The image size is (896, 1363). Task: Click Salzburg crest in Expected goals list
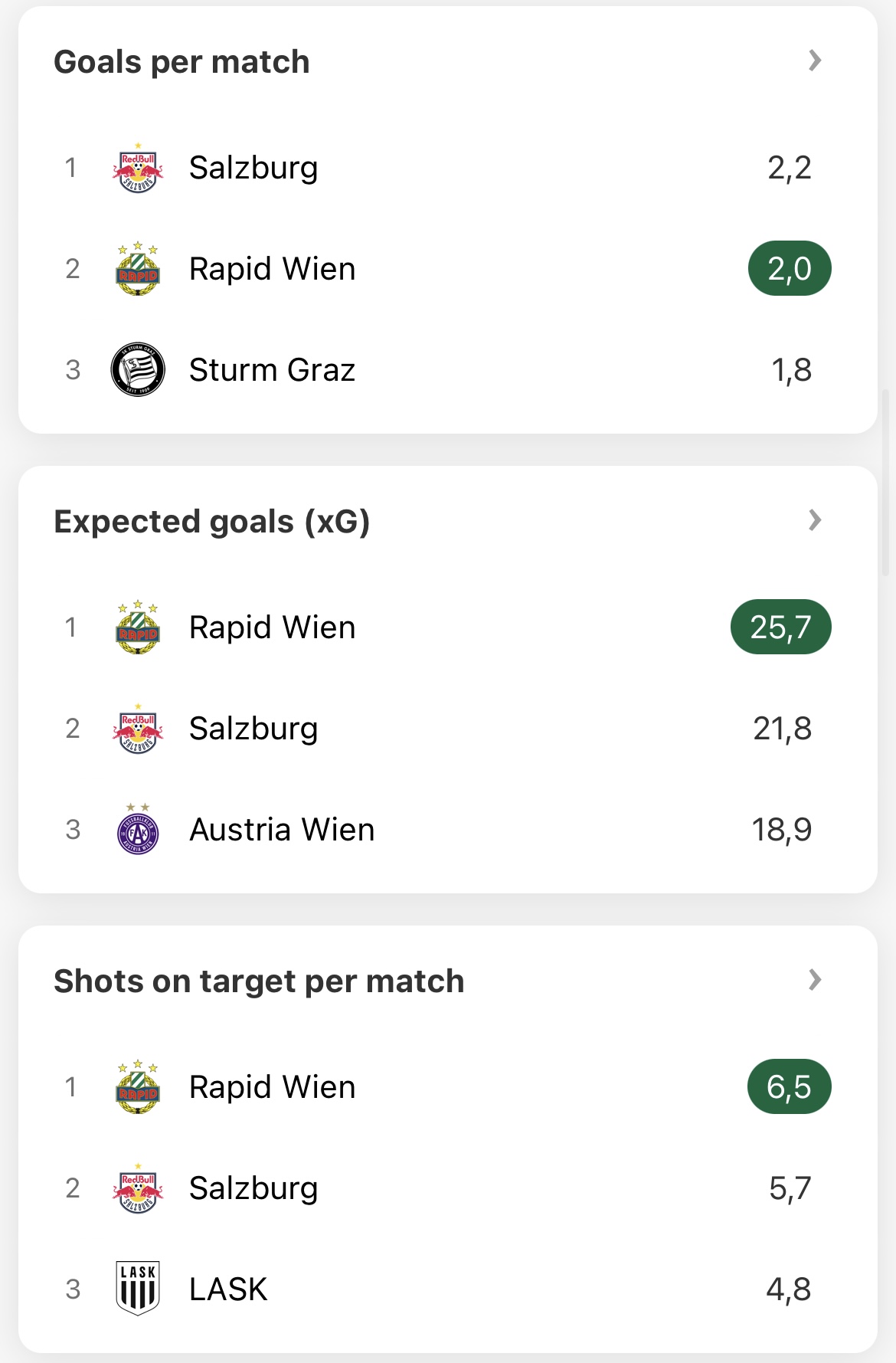point(138,729)
